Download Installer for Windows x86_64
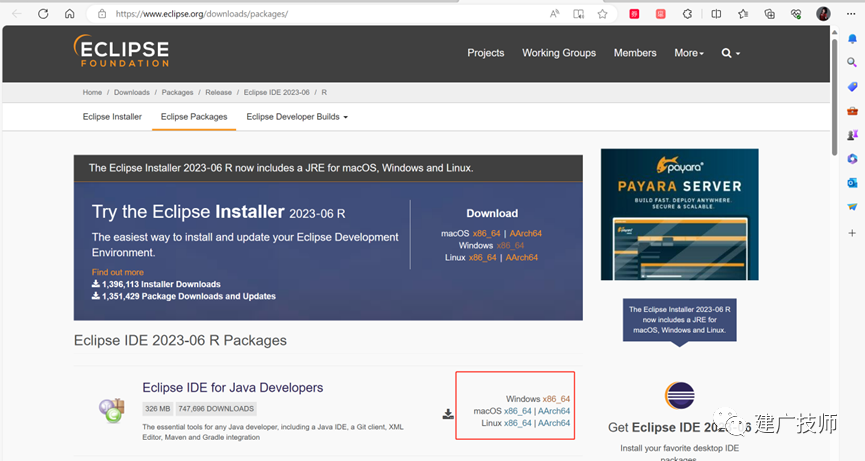This screenshot has height=461, width=865. click(510, 246)
